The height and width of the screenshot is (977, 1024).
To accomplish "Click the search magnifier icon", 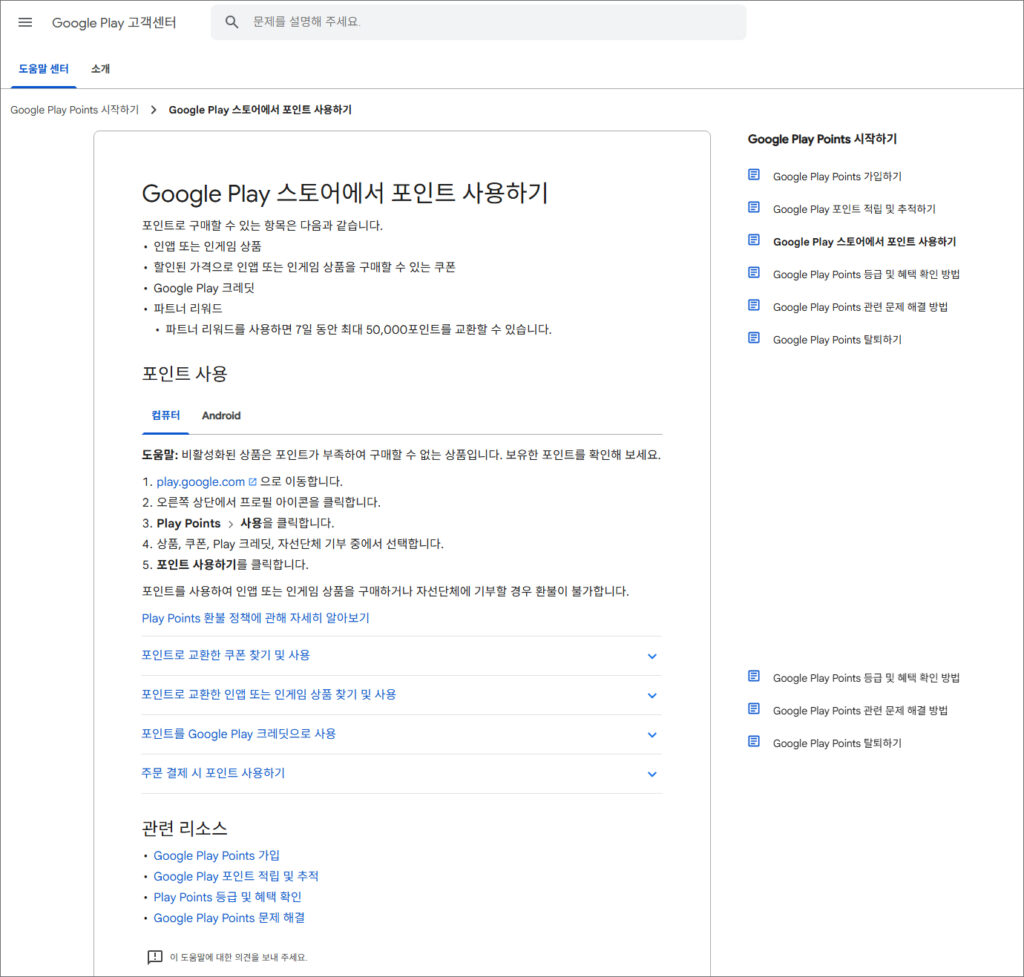I will pyautogui.click(x=232, y=22).
